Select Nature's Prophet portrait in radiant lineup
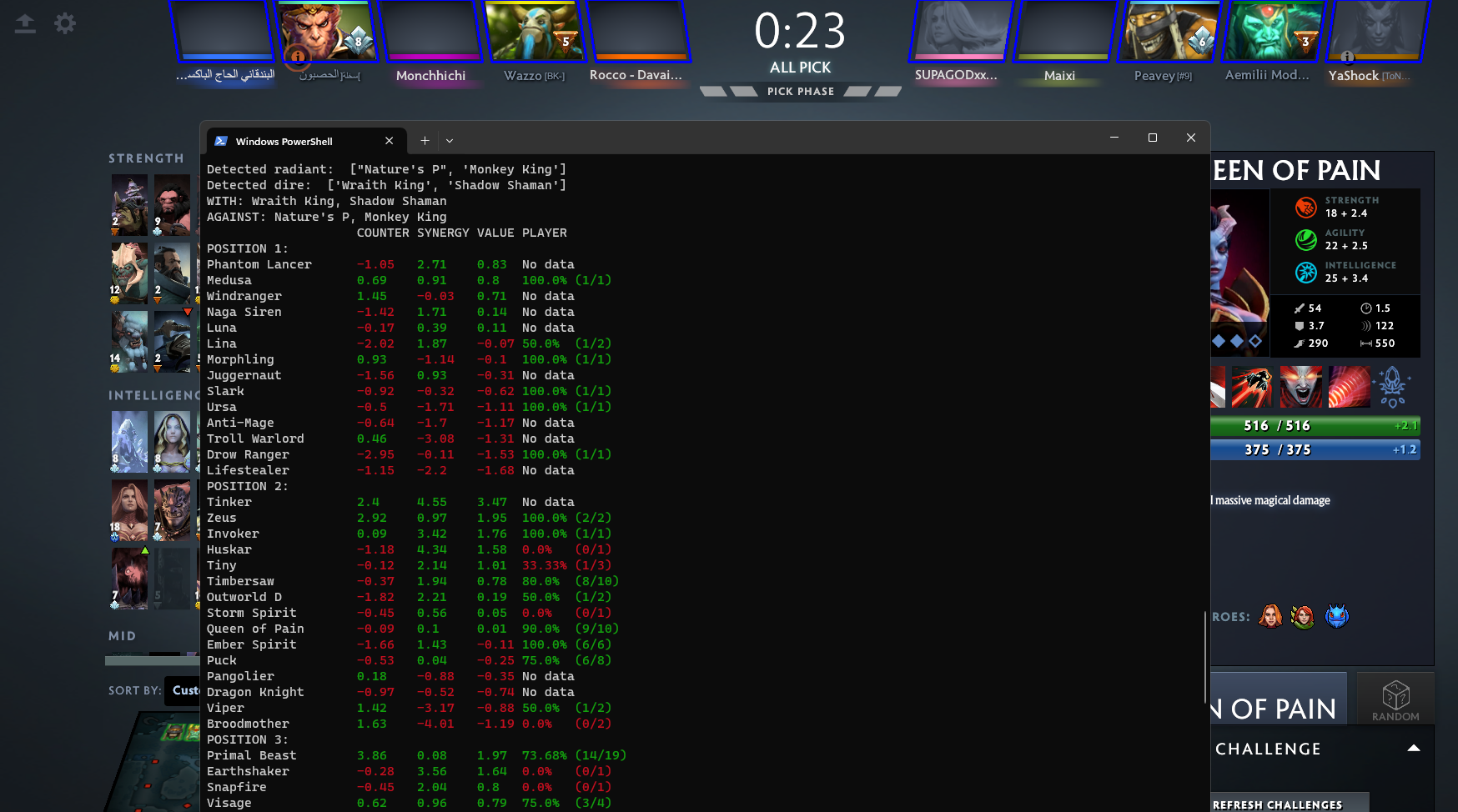Image resolution: width=1458 pixels, height=812 pixels. (x=535, y=31)
